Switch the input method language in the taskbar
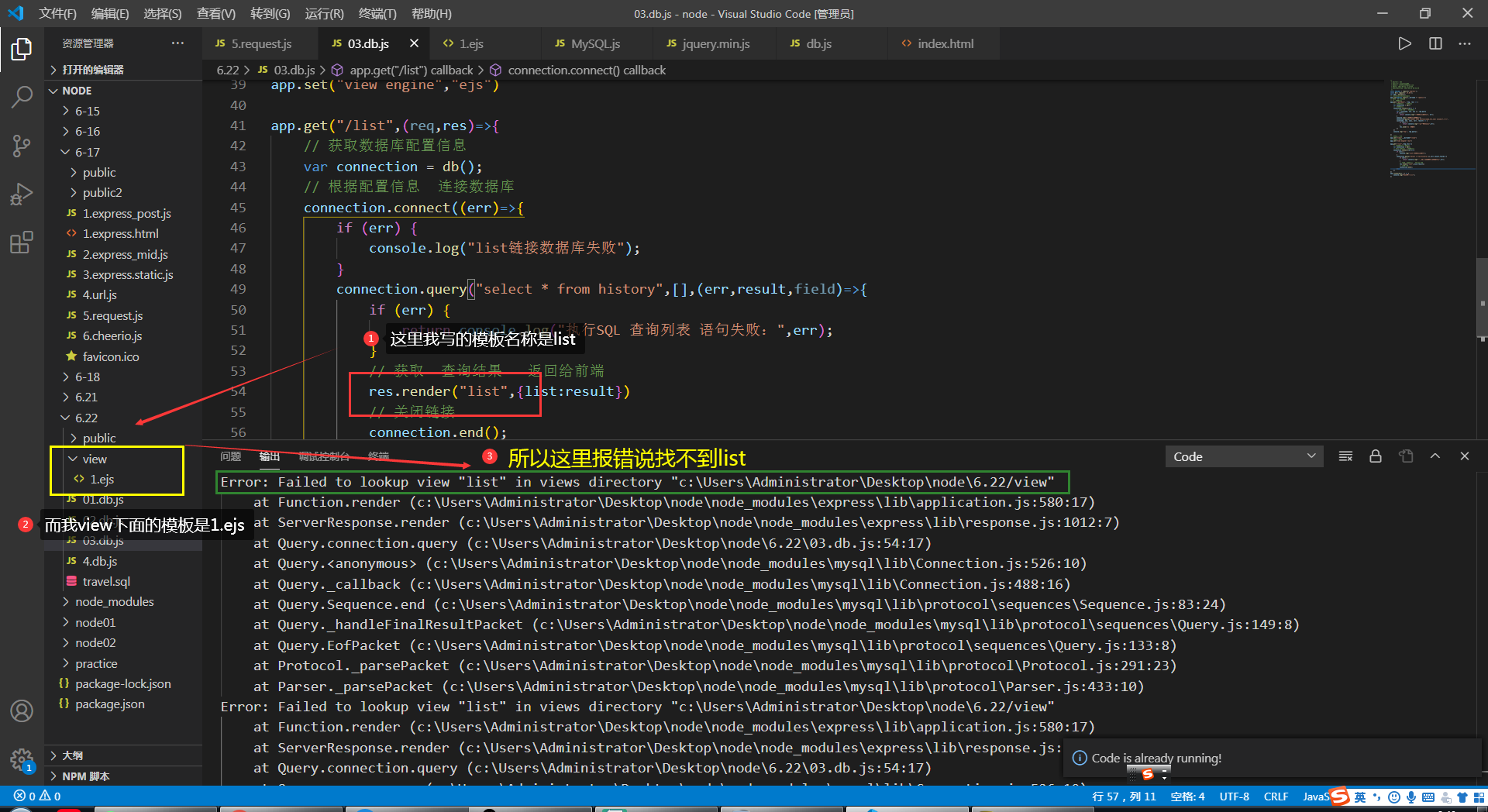 1361,796
